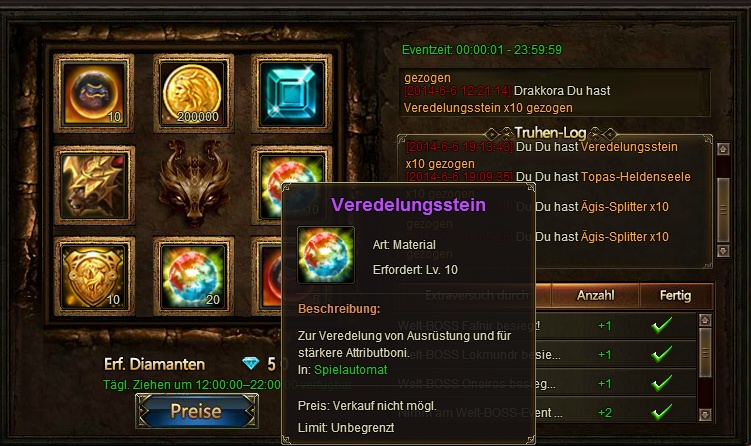Click the Veredelungsstein icon in tooltip
The height and width of the screenshot is (446, 751).
click(x=326, y=255)
